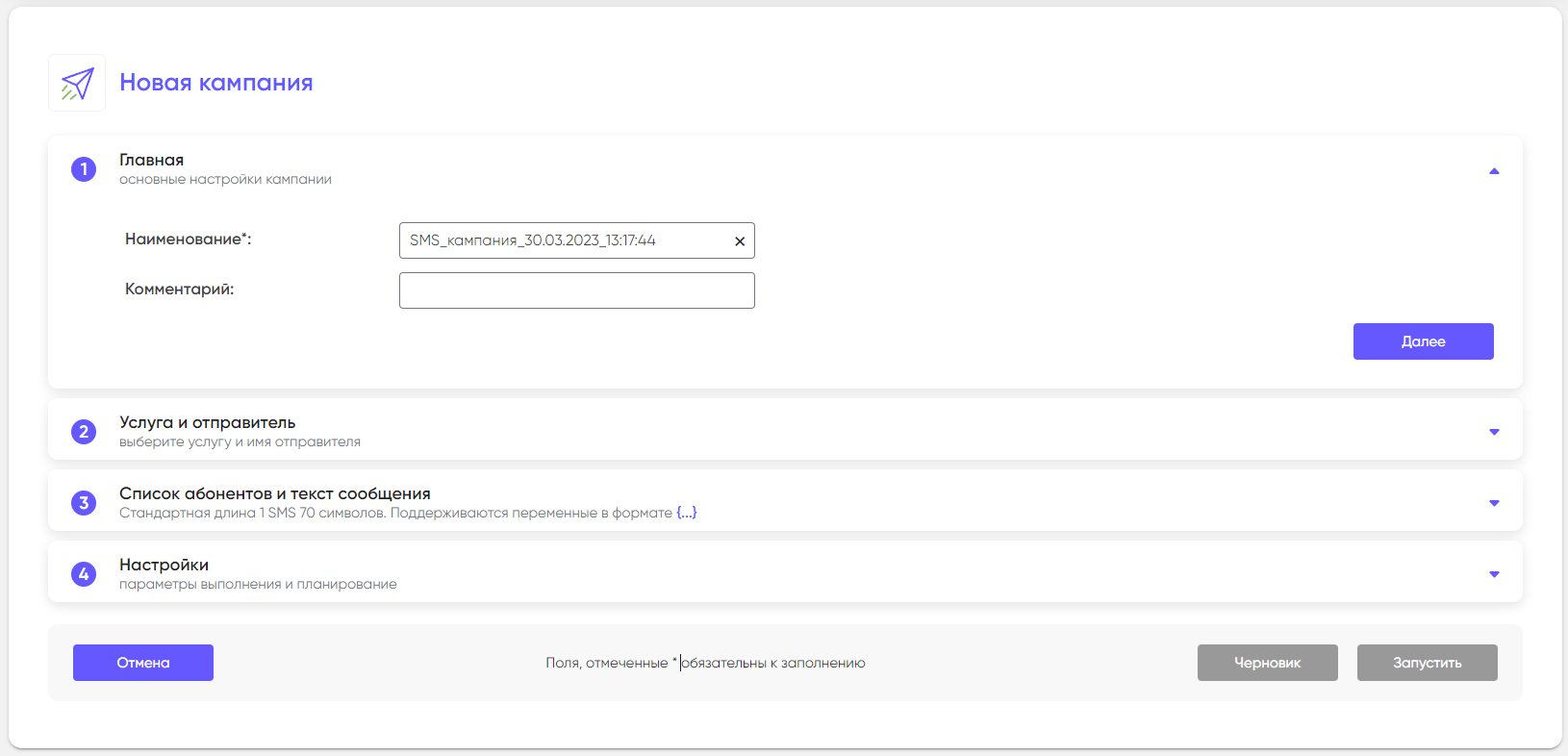Click the Далее button
This screenshot has height=756, width=1568.
coord(1423,341)
